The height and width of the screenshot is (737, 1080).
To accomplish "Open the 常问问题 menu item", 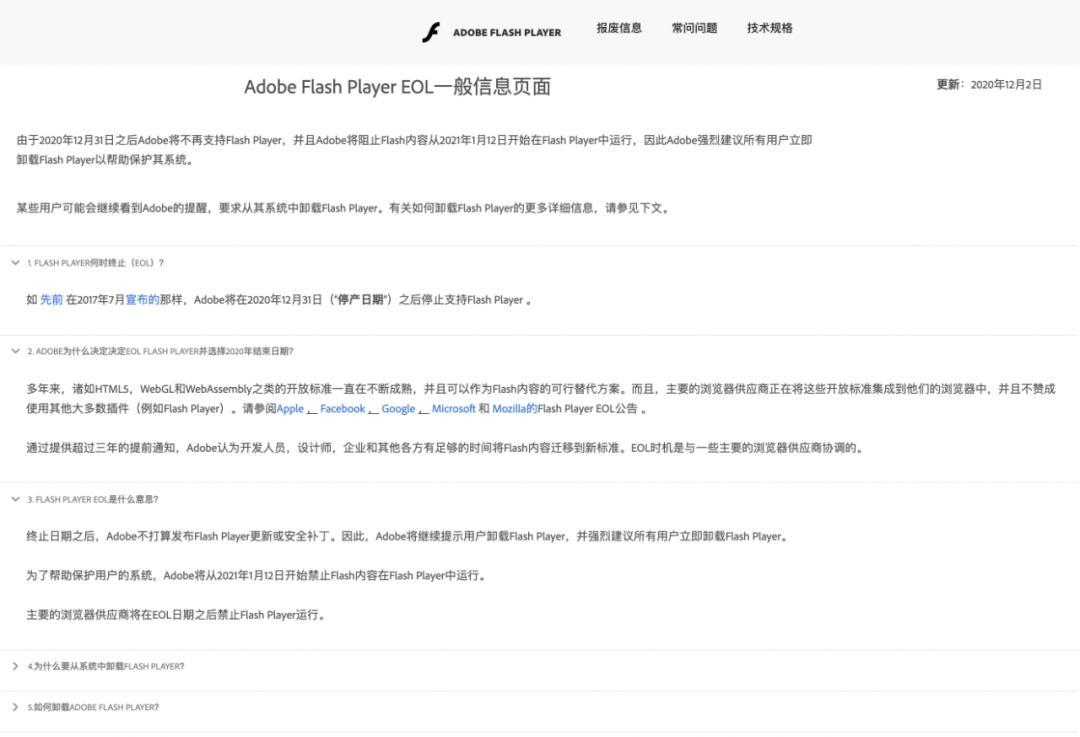I will 694,28.
